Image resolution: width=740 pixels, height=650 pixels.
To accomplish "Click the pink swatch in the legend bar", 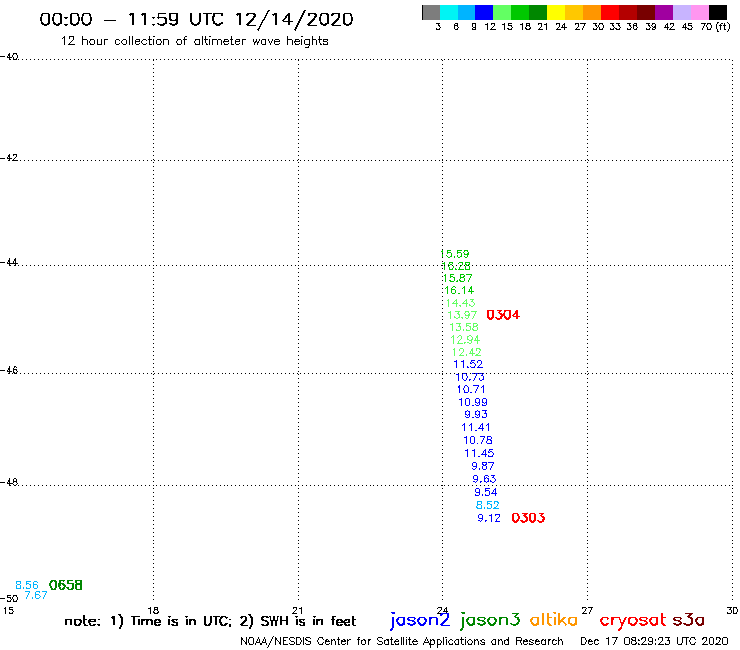I will tap(699, 12).
